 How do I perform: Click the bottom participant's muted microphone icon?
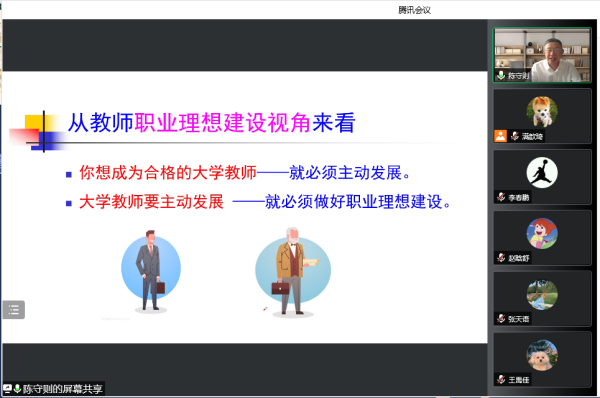501,379
